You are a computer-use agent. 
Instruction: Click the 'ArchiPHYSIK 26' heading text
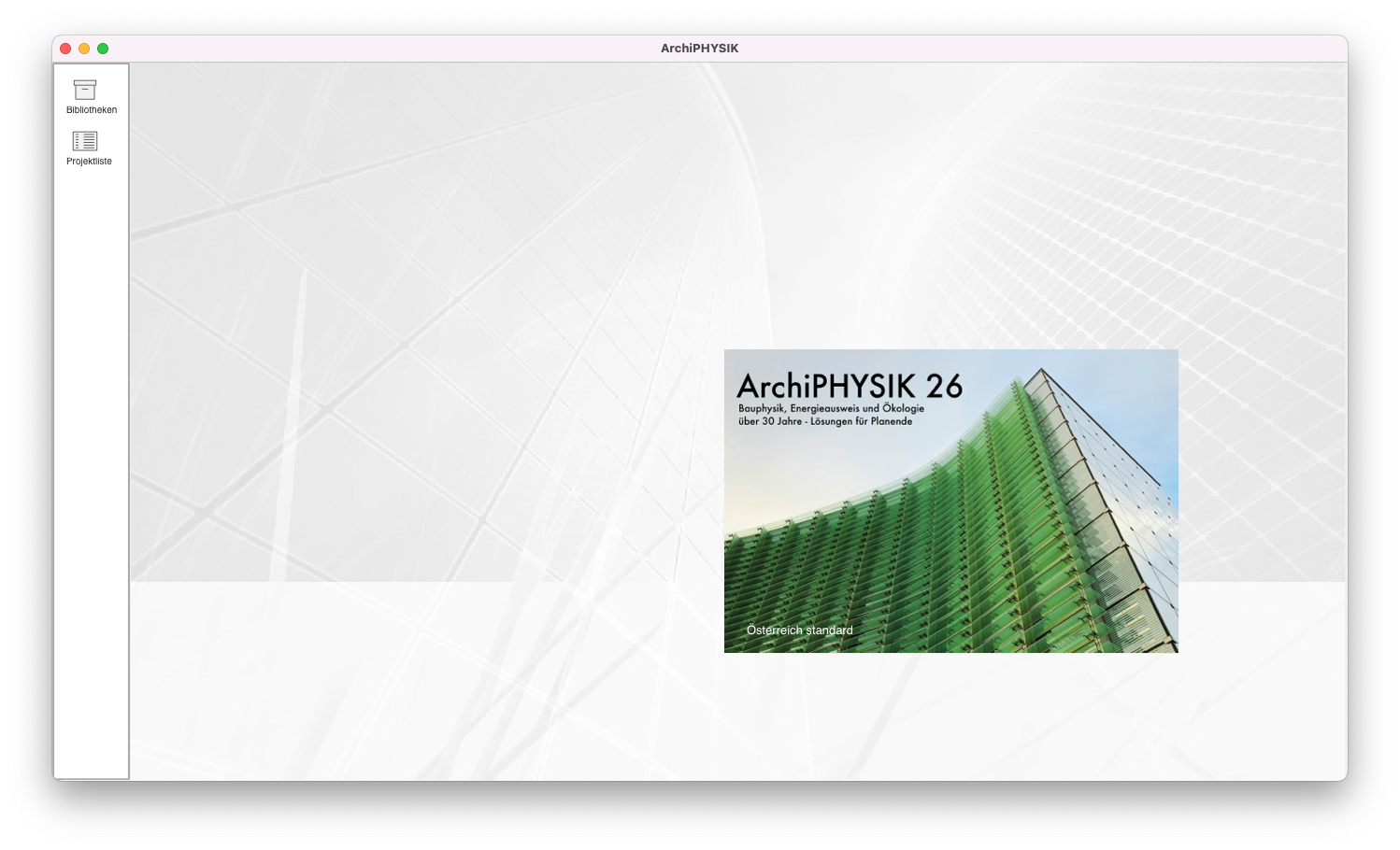coord(850,386)
